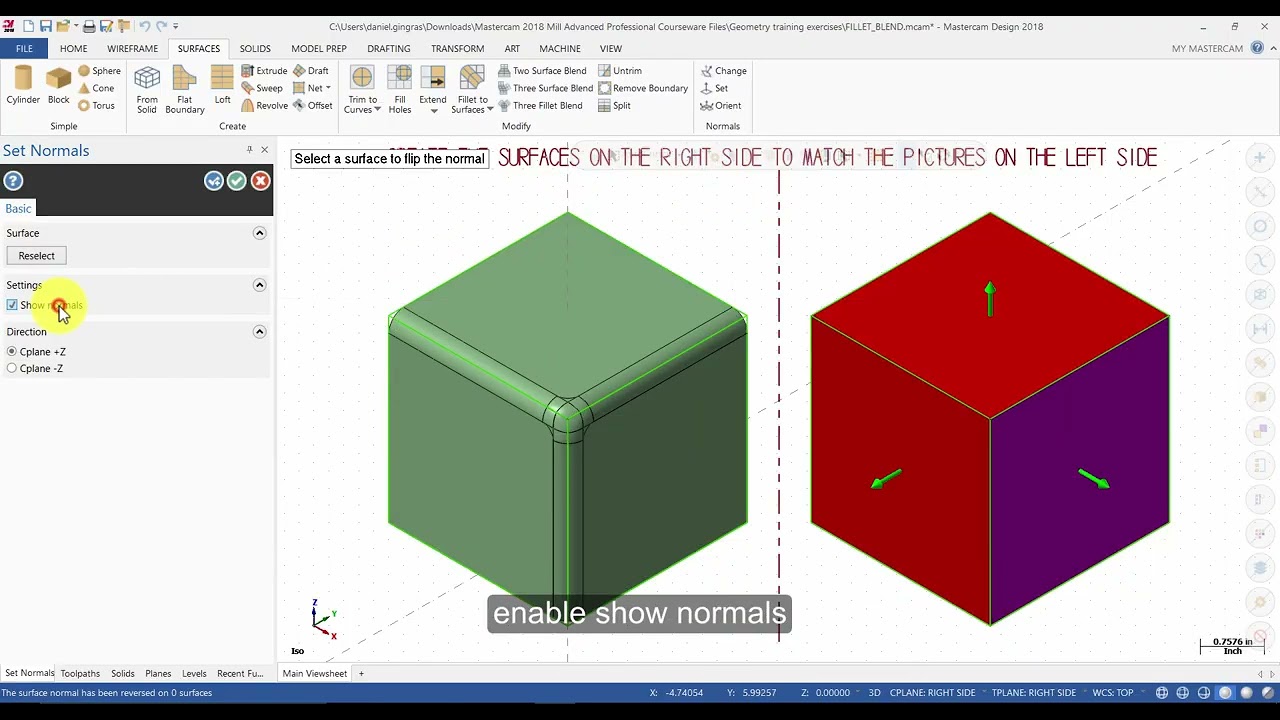The width and height of the screenshot is (1280, 720).
Task: Open Net surface dropdown arrow
Action: click(x=328, y=88)
